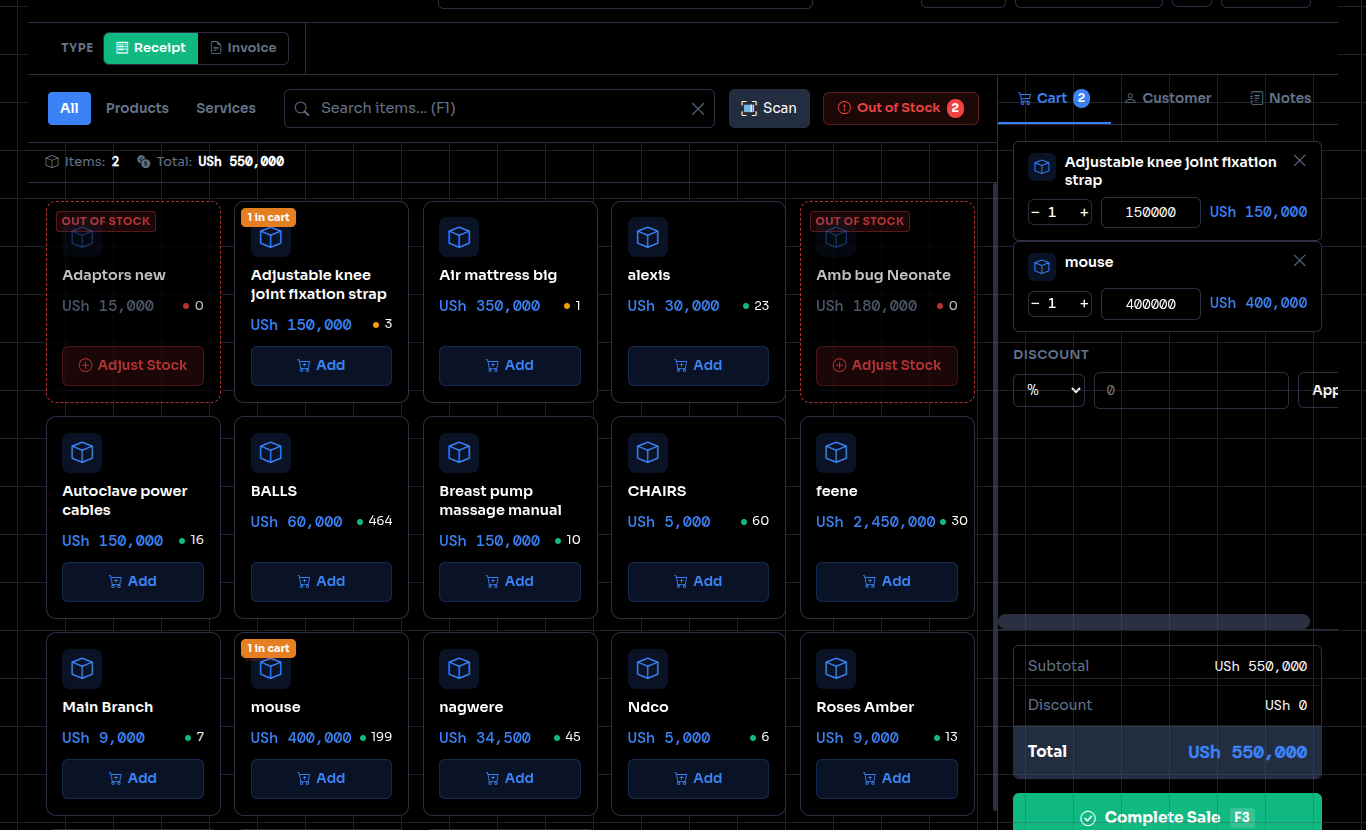The image size is (1366, 830).
Task: Click the OUT OF STOCK badge on Adaptors new
Action: (106, 221)
